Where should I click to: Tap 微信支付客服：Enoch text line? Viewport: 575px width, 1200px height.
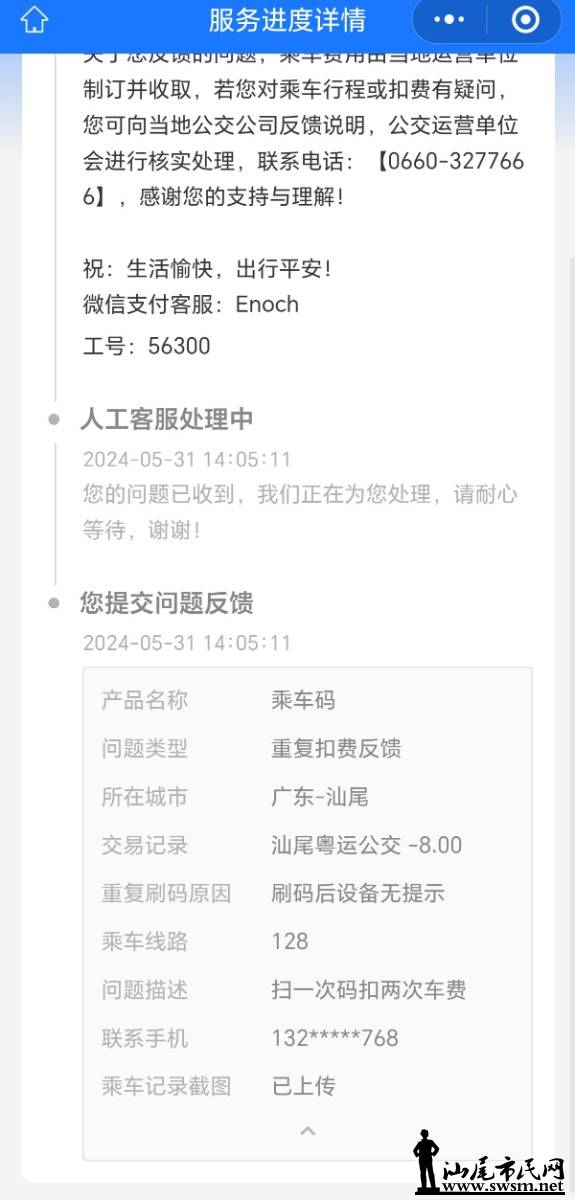(x=191, y=304)
